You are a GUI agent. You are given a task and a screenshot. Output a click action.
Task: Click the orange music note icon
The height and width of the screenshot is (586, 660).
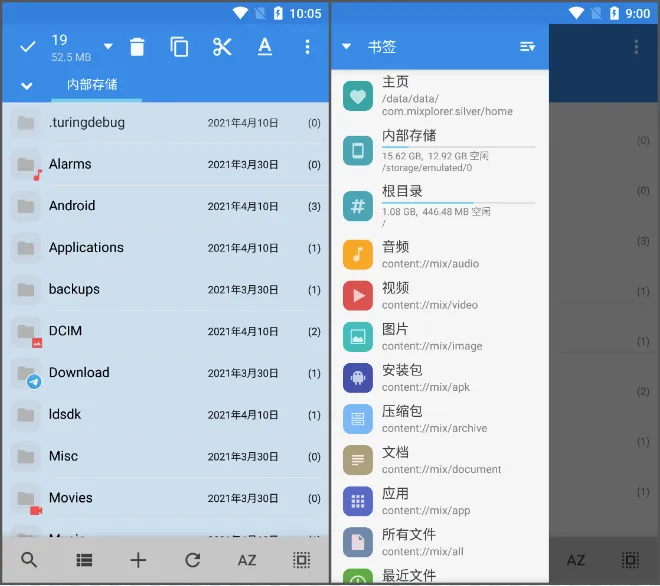[x=358, y=254]
